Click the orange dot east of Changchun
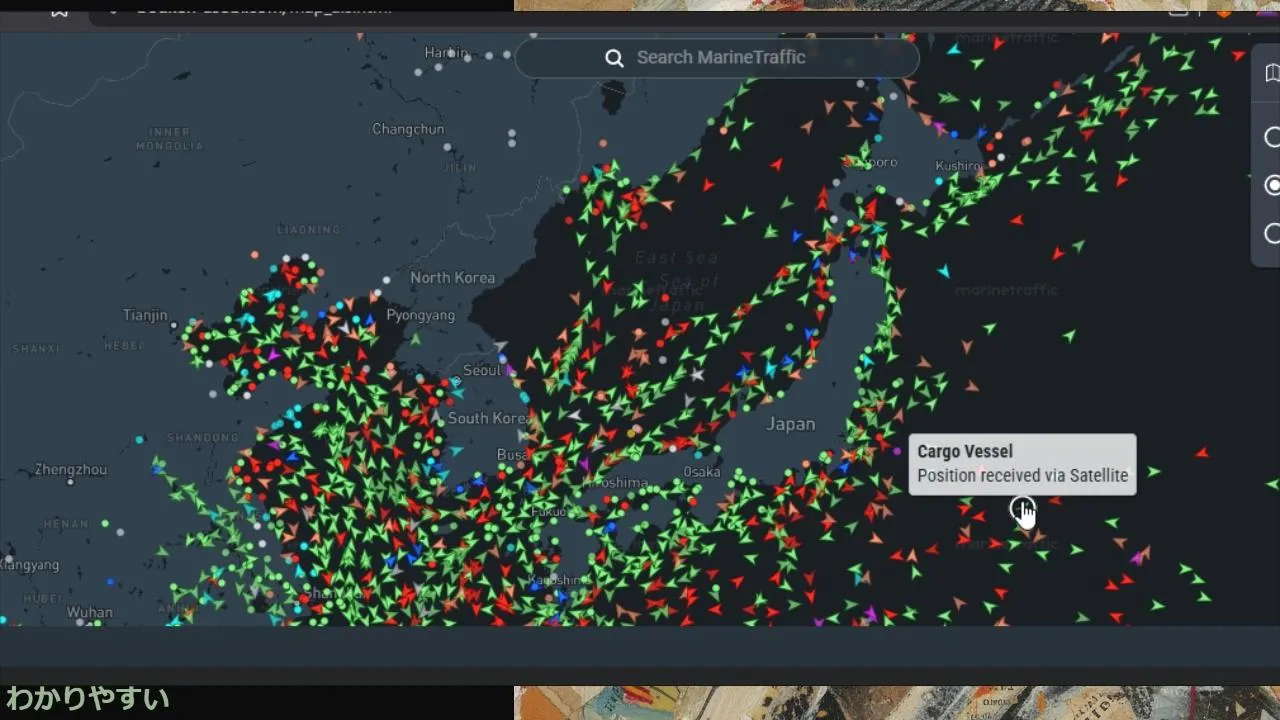Screen dimensions: 1280x720 [x=603, y=143]
